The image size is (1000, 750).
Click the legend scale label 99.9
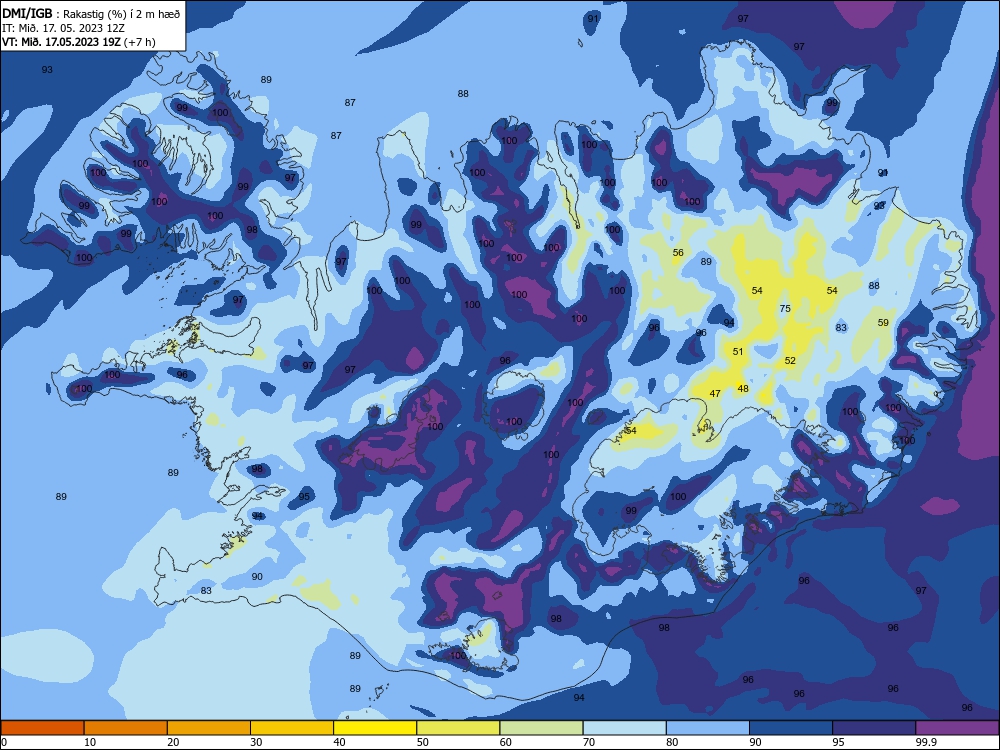click(x=925, y=742)
